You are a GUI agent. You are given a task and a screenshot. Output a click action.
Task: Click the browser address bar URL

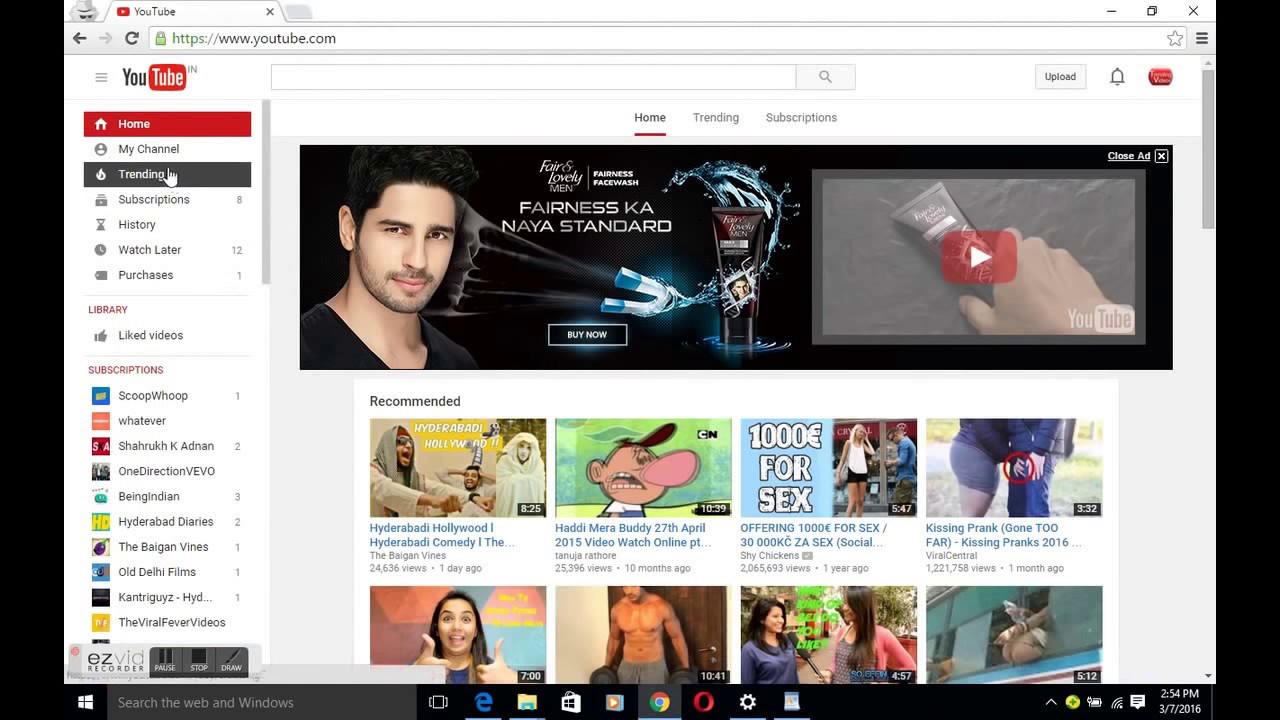pyautogui.click(x=254, y=38)
